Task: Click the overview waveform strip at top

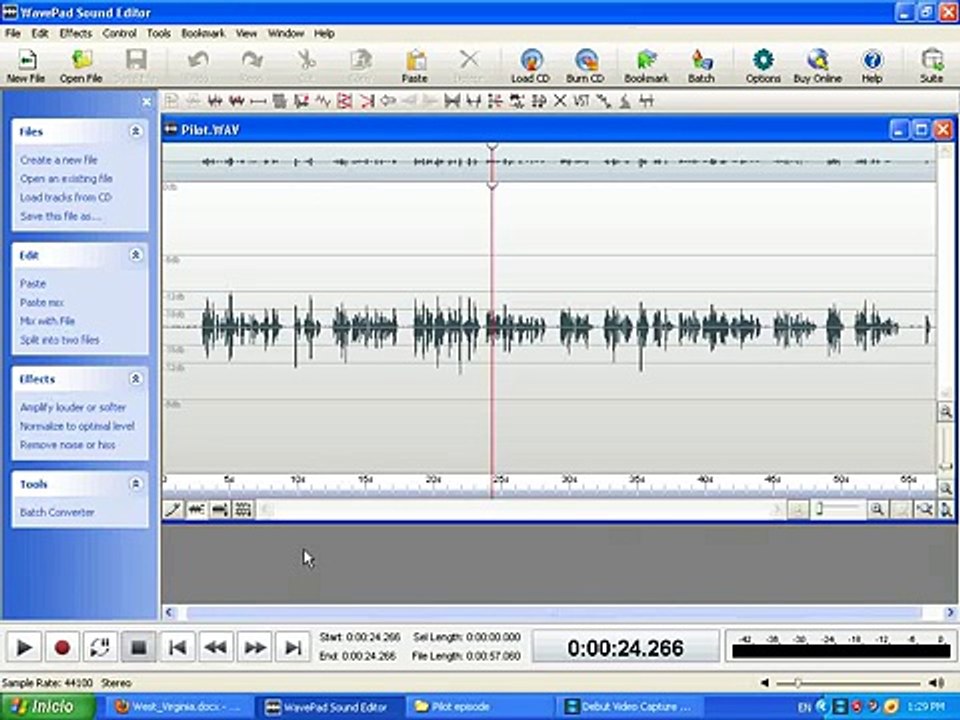Action: 549,162
